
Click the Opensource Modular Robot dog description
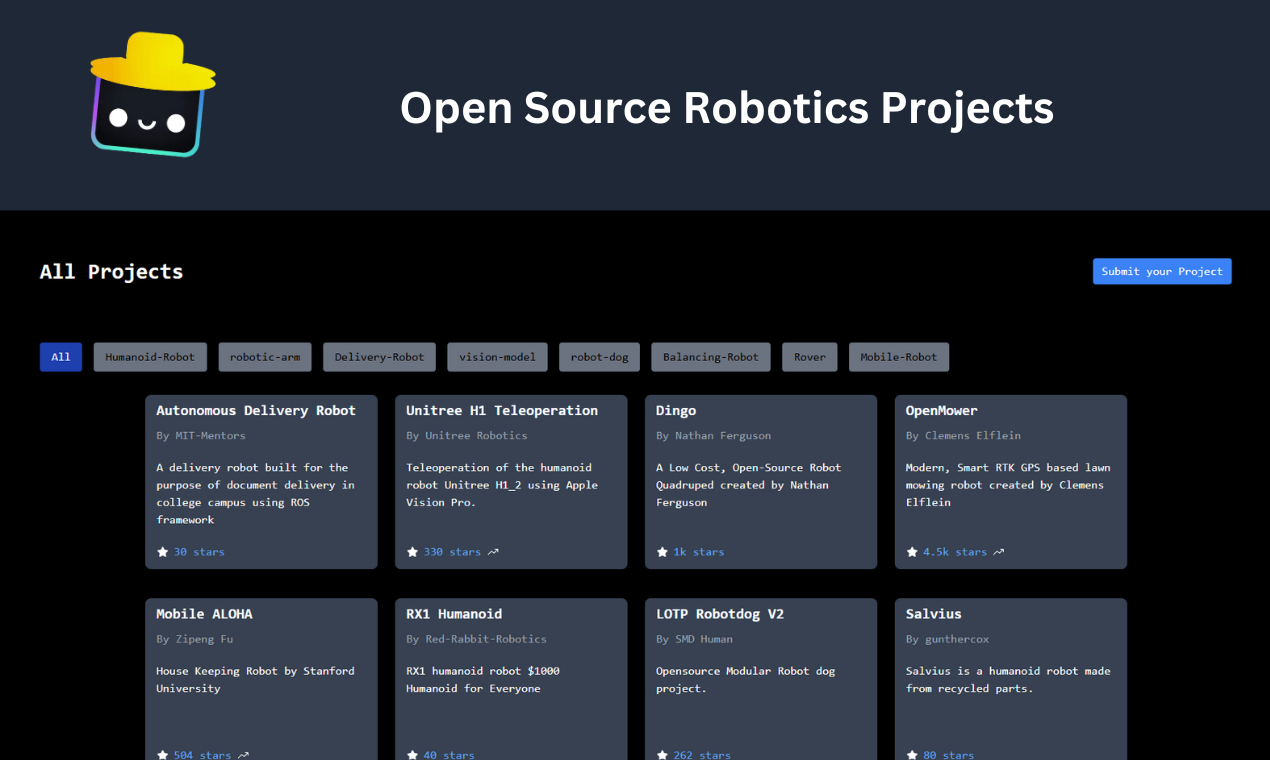(x=745, y=679)
